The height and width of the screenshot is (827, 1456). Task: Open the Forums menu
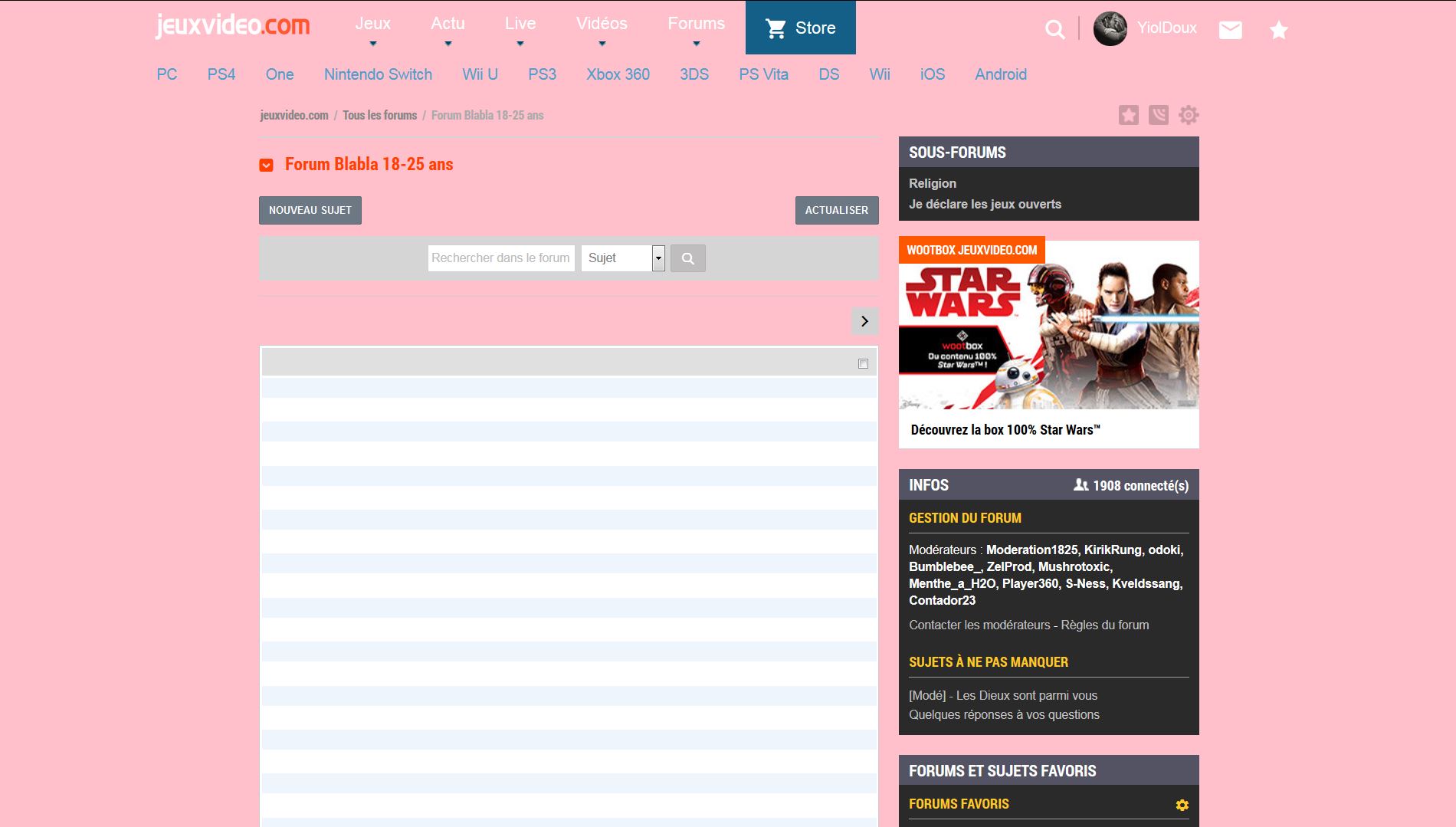(x=695, y=25)
